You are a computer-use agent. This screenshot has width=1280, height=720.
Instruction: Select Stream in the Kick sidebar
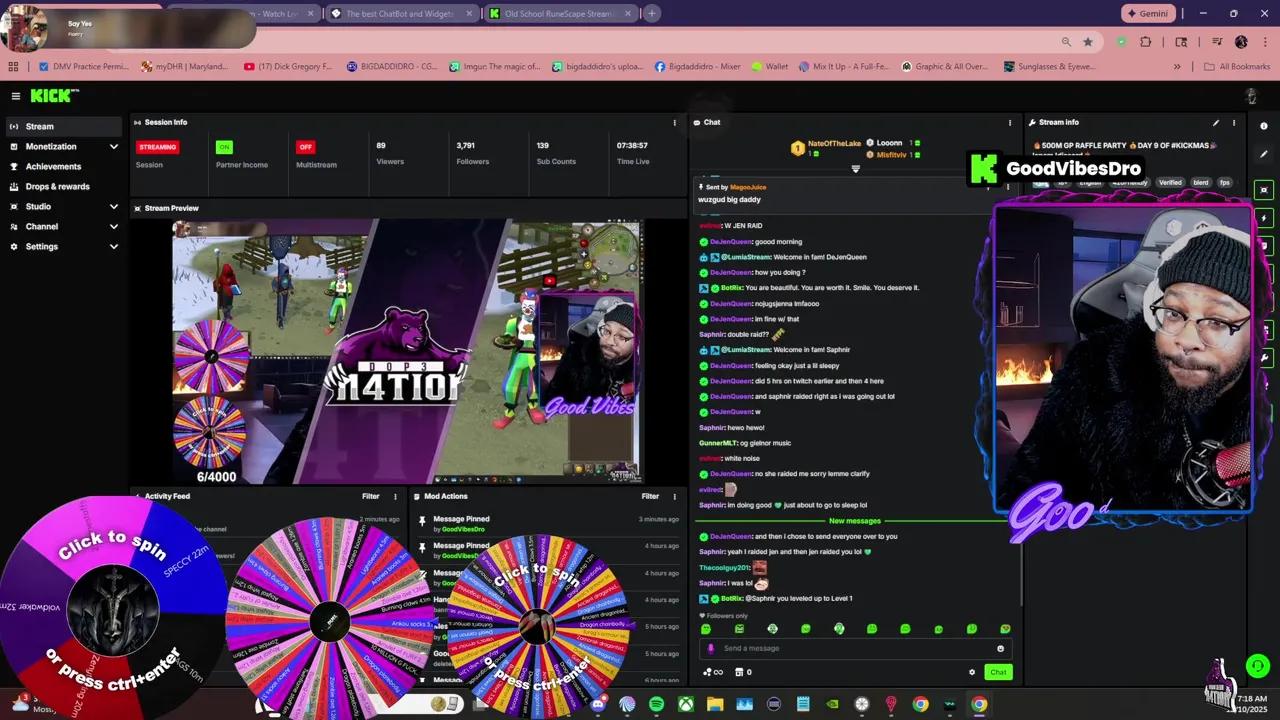[x=40, y=126]
